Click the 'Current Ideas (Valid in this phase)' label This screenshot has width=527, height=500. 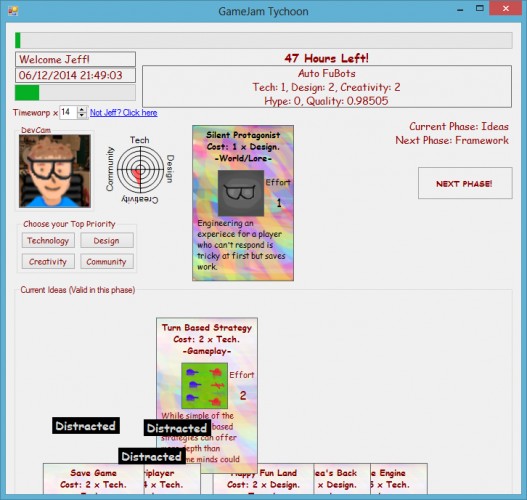(78, 290)
